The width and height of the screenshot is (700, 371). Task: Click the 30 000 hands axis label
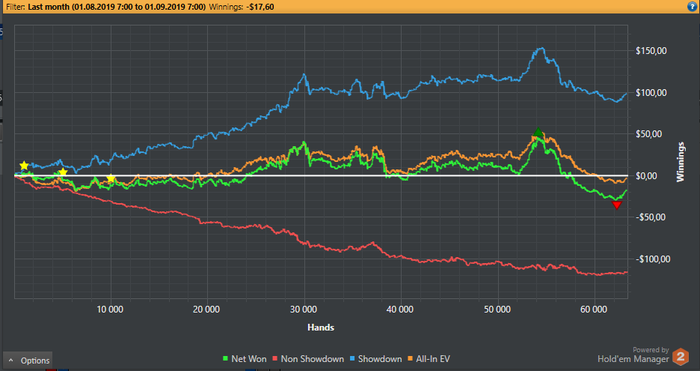tap(304, 309)
